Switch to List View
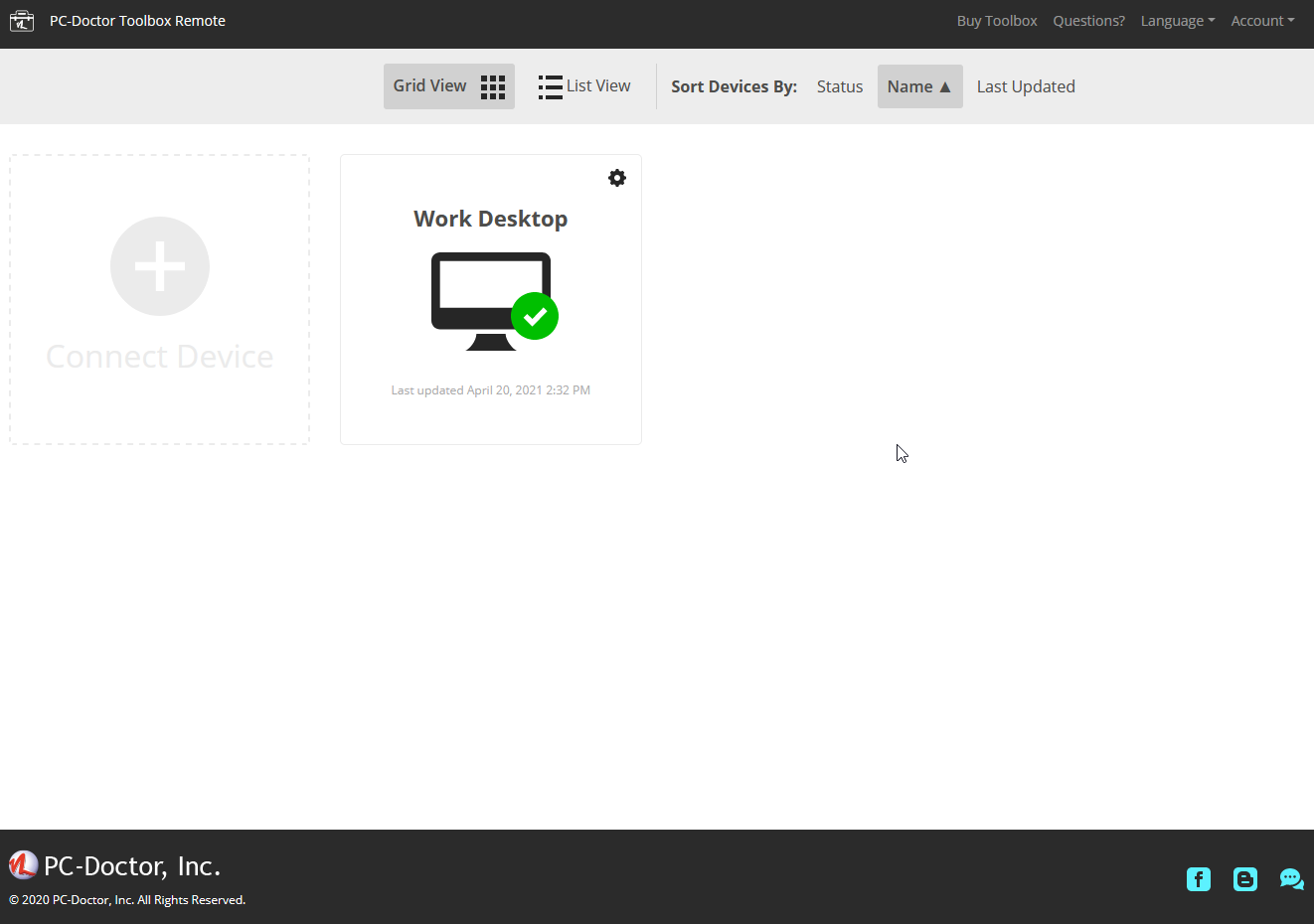 pyautogui.click(x=584, y=86)
